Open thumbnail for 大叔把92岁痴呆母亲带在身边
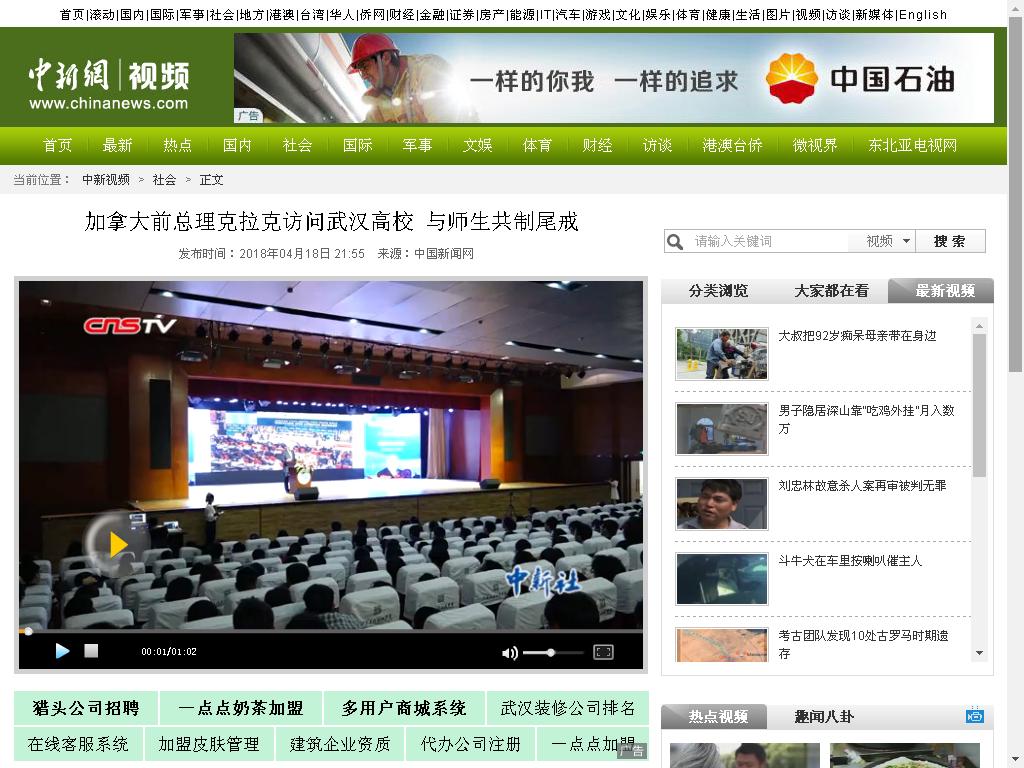The height and width of the screenshot is (768, 1024). point(721,353)
